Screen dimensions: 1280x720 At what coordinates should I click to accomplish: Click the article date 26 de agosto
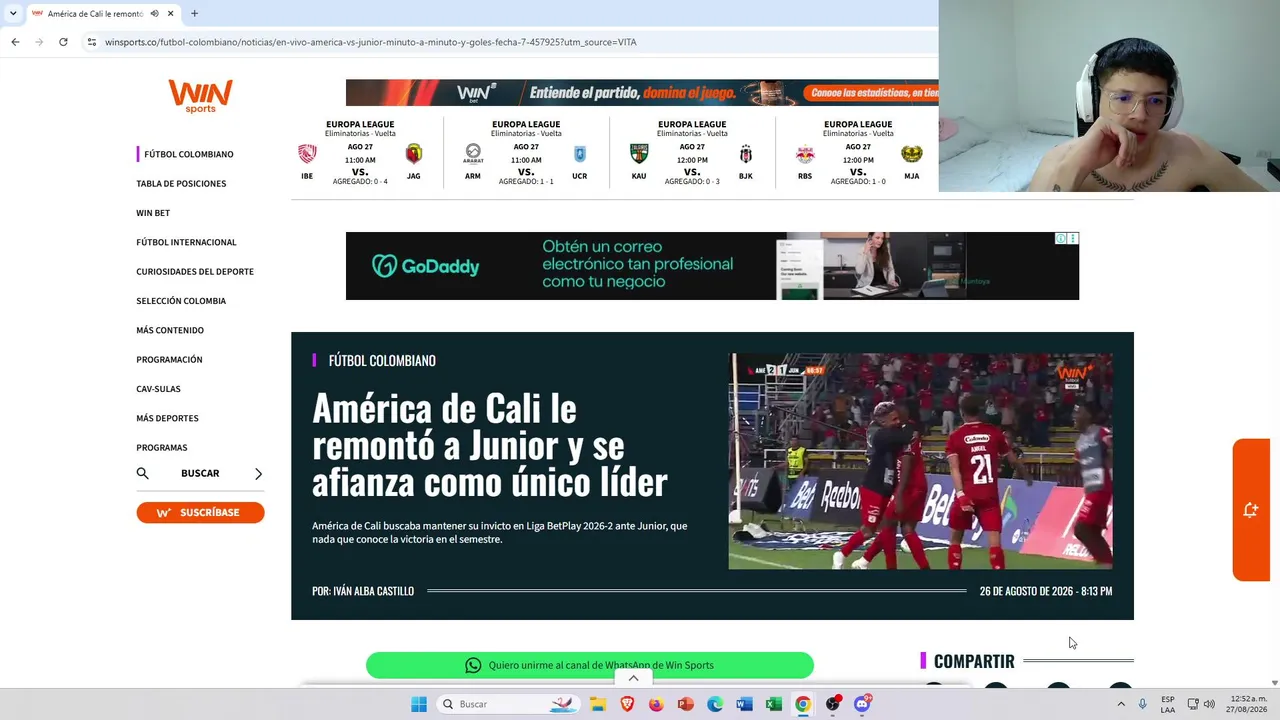[1046, 592]
